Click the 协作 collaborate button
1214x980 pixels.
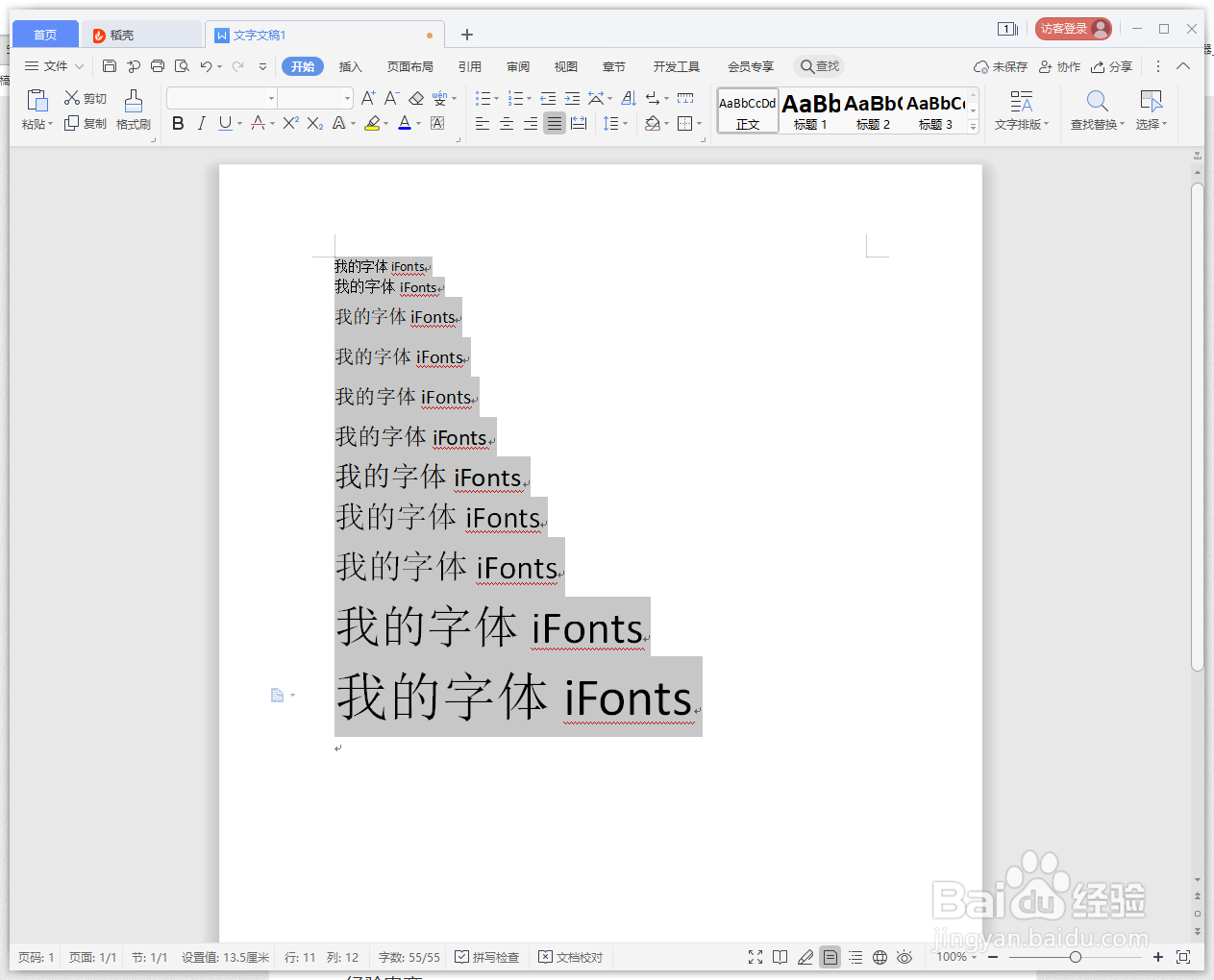pyautogui.click(x=1060, y=66)
